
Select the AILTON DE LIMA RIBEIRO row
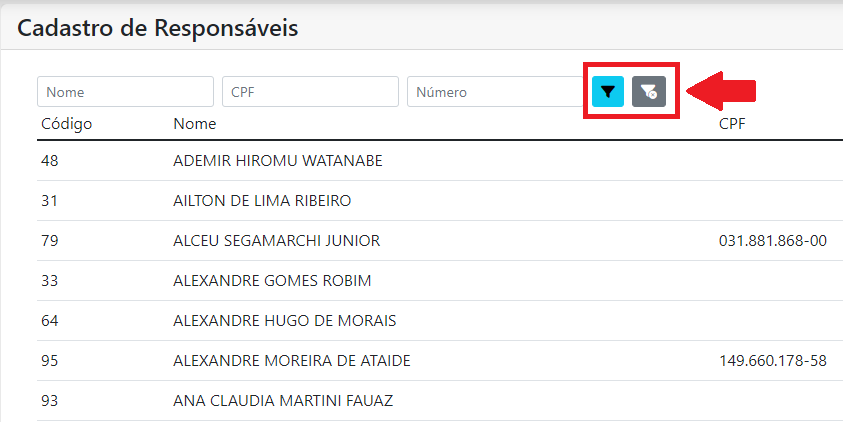point(440,201)
